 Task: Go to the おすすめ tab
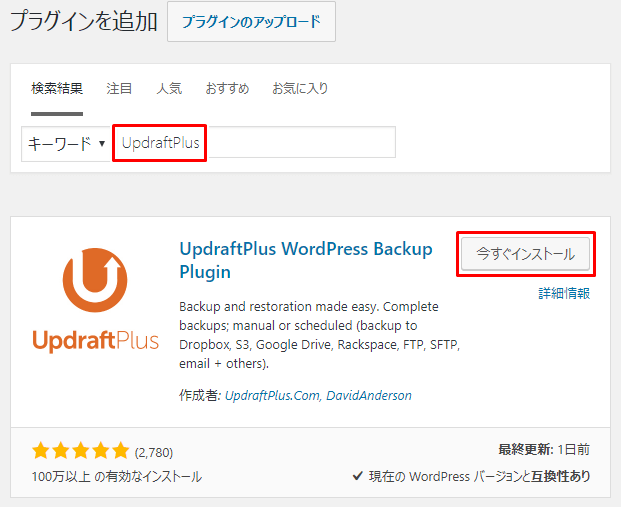pos(227,88)
